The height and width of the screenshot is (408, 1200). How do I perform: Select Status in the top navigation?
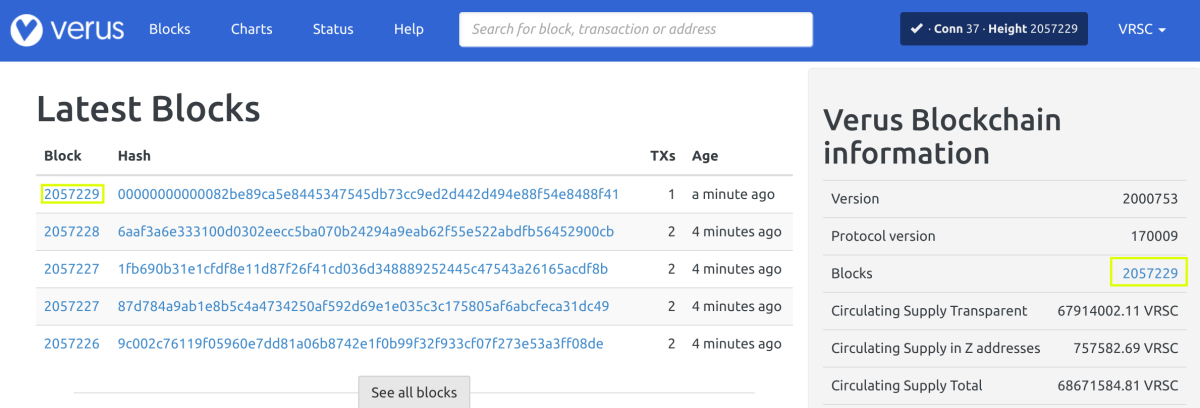point(333,29)
